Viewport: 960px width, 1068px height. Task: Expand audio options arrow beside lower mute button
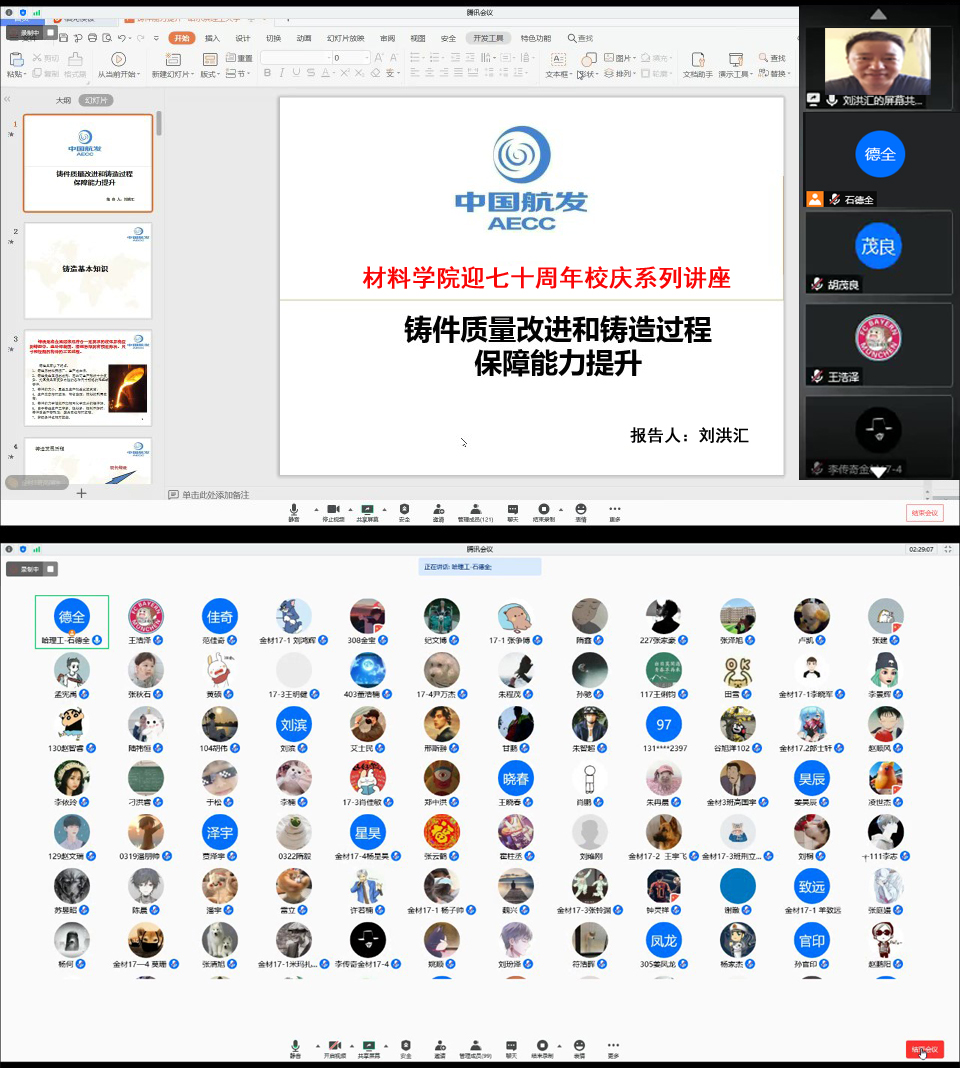pos(318,1044)
